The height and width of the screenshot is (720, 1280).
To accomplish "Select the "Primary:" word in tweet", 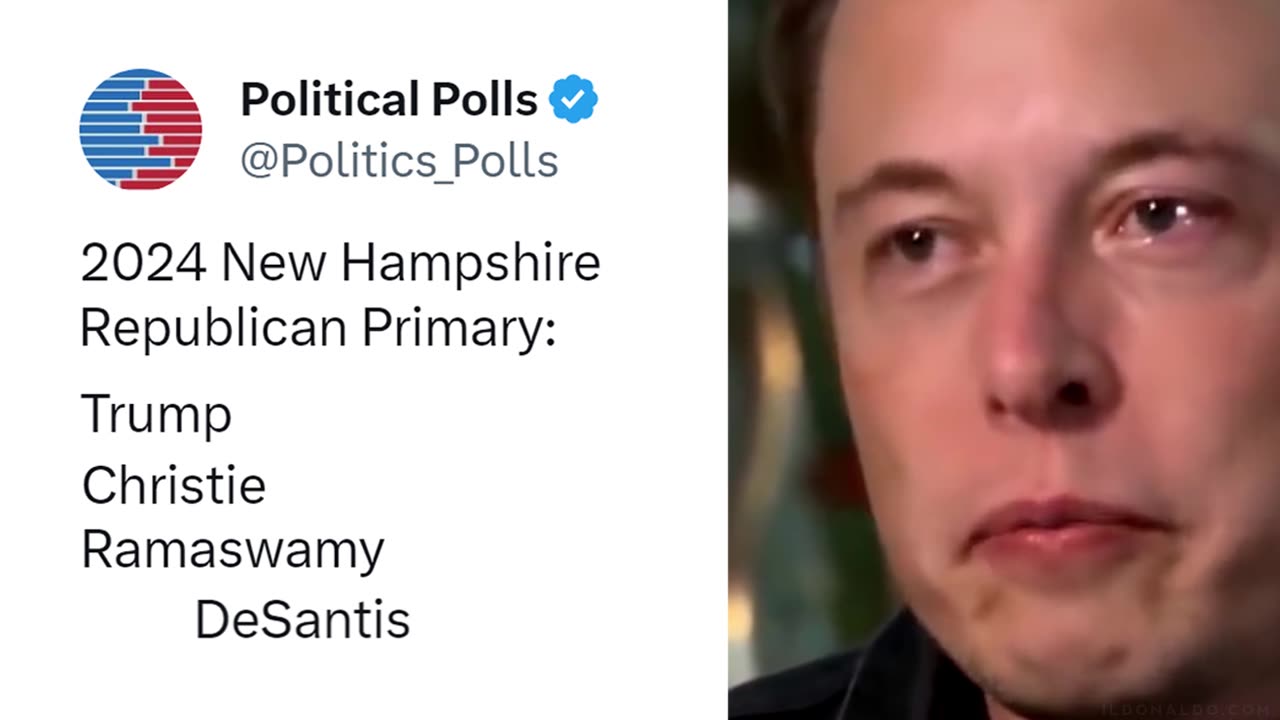I will [459, 329].
